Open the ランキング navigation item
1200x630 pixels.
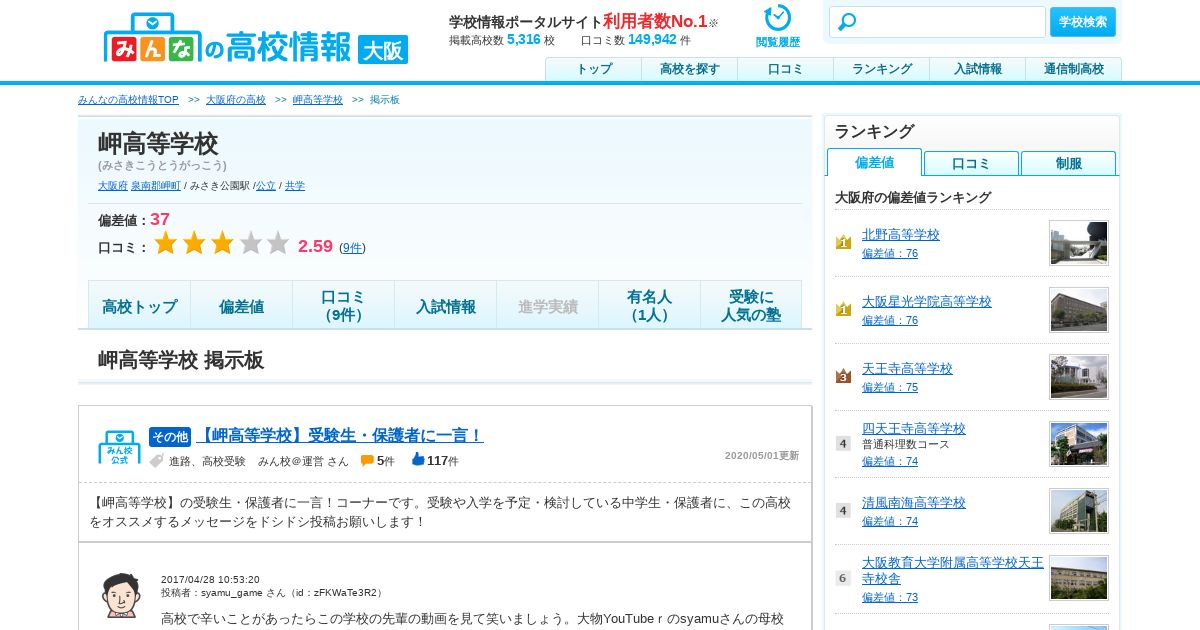click(x=882, y=69)
